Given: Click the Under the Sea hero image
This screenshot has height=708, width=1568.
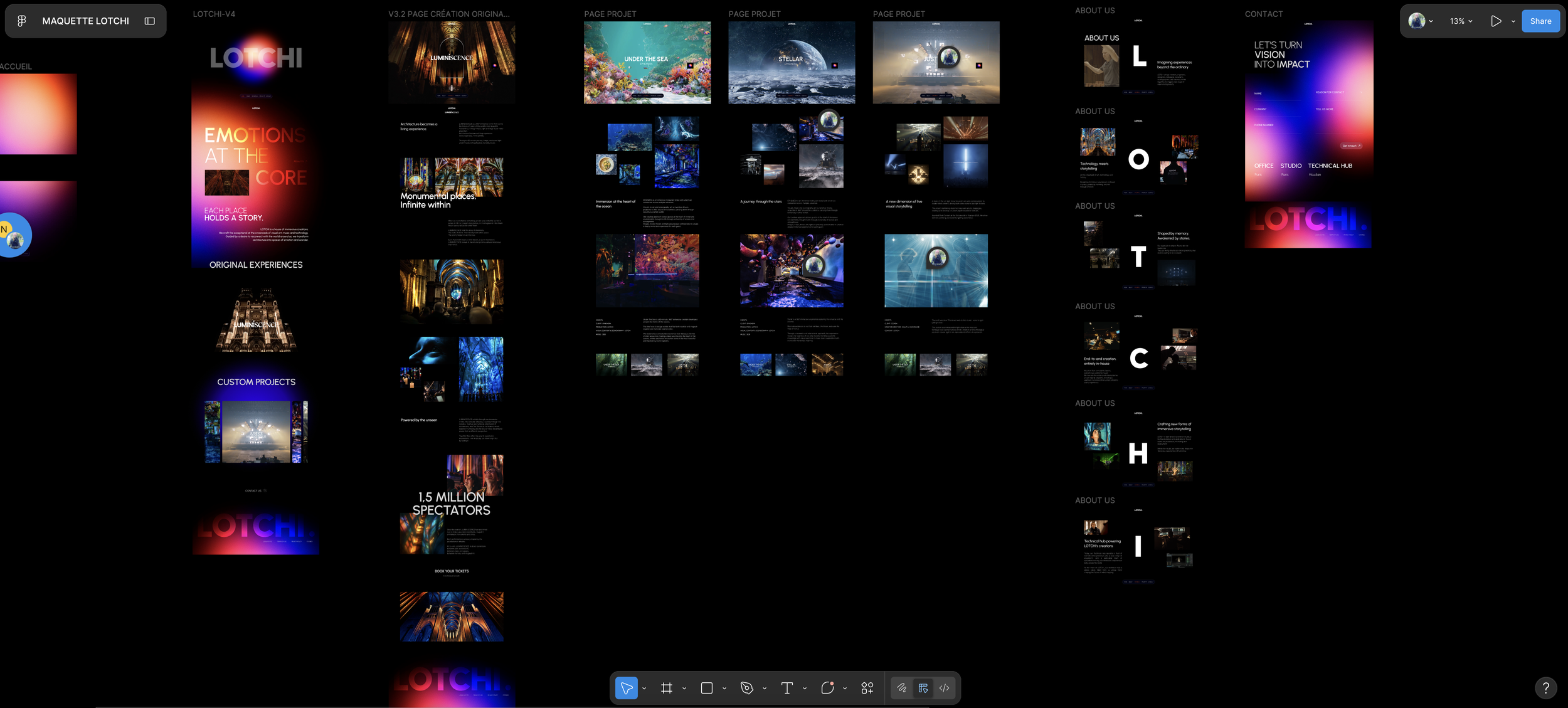Looking at the screenshot, I should [647, 63].
